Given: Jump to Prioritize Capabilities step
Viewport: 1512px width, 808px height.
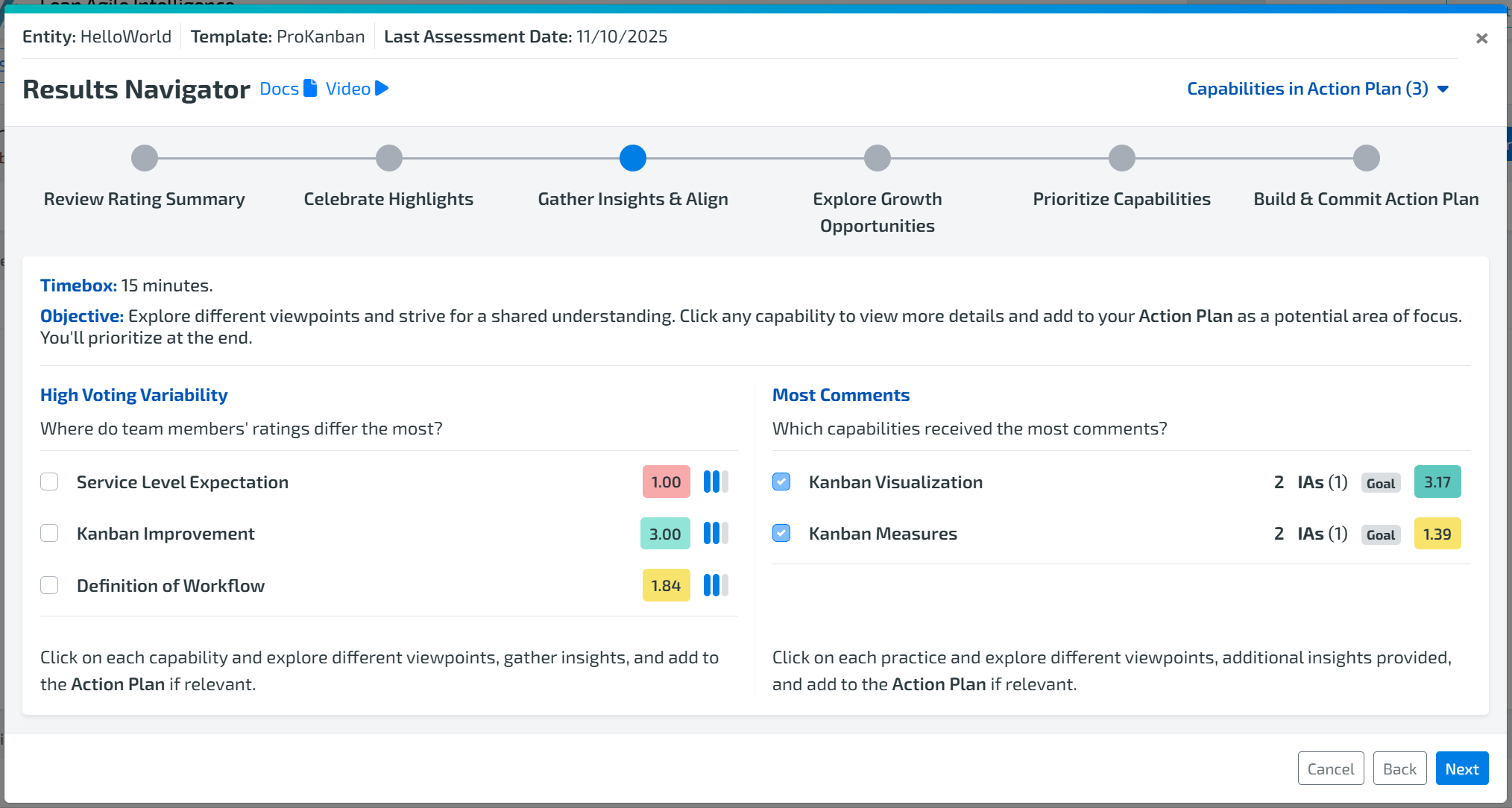Looking at the screenshot, I should tap(1121, 158).
